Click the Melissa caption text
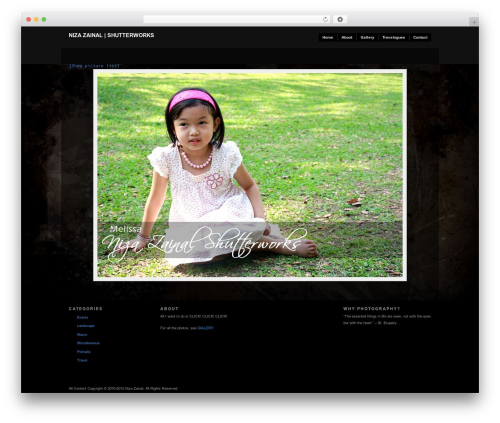500x423 pixels. coord(125,229)
